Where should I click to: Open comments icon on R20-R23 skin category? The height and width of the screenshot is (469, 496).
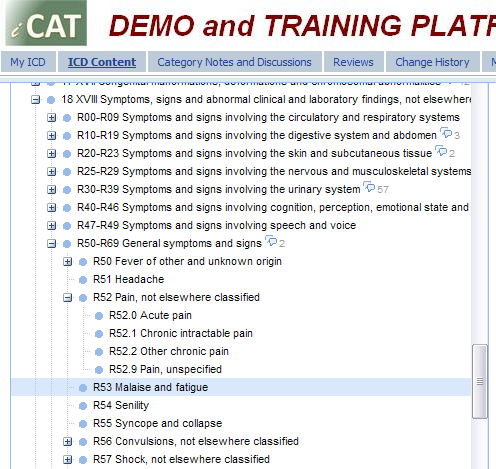441,151
